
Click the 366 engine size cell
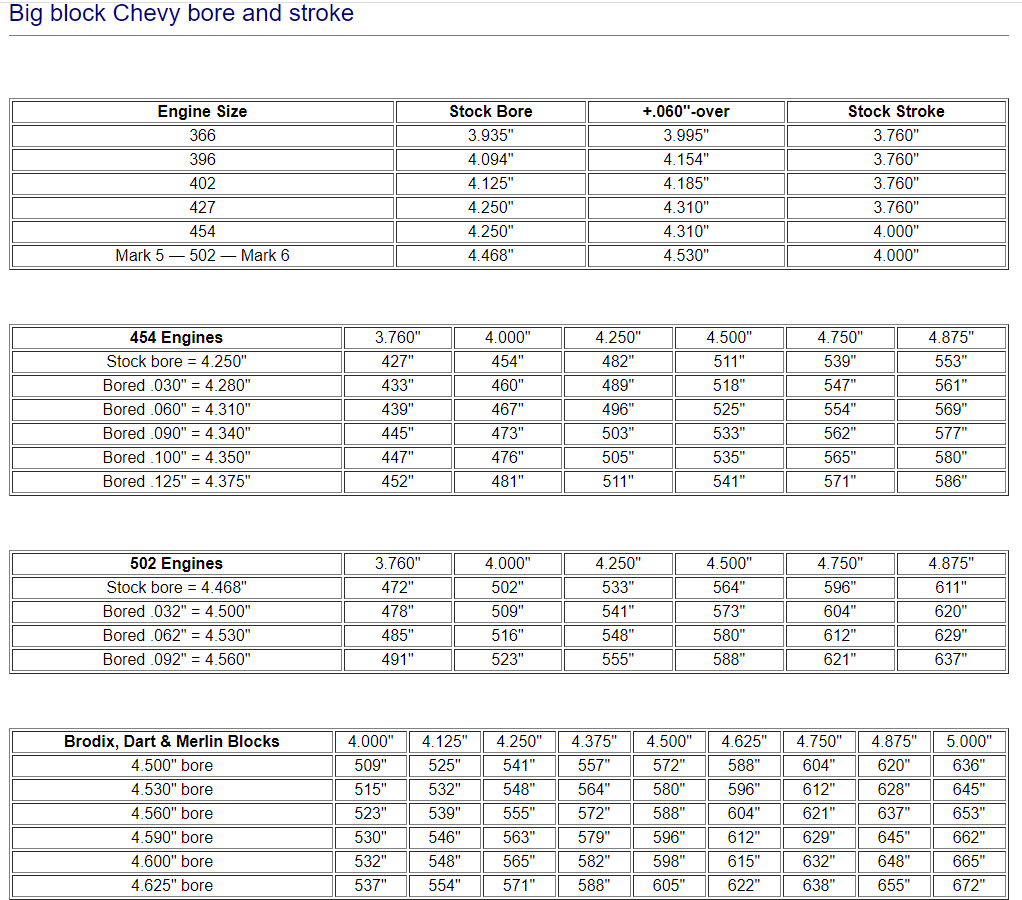pos(202,136)
